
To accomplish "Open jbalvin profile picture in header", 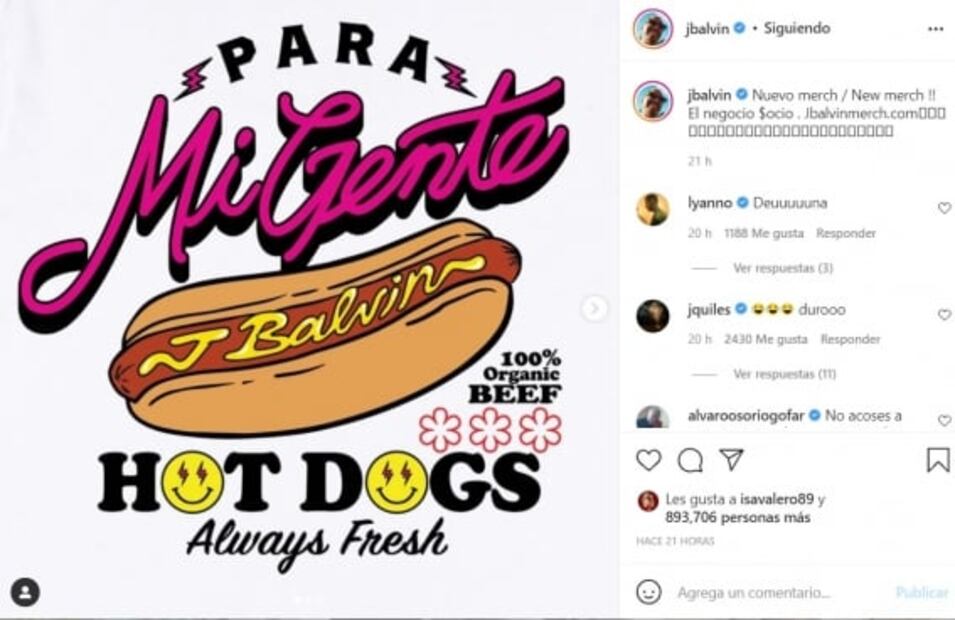I will [x=653, y=28].
